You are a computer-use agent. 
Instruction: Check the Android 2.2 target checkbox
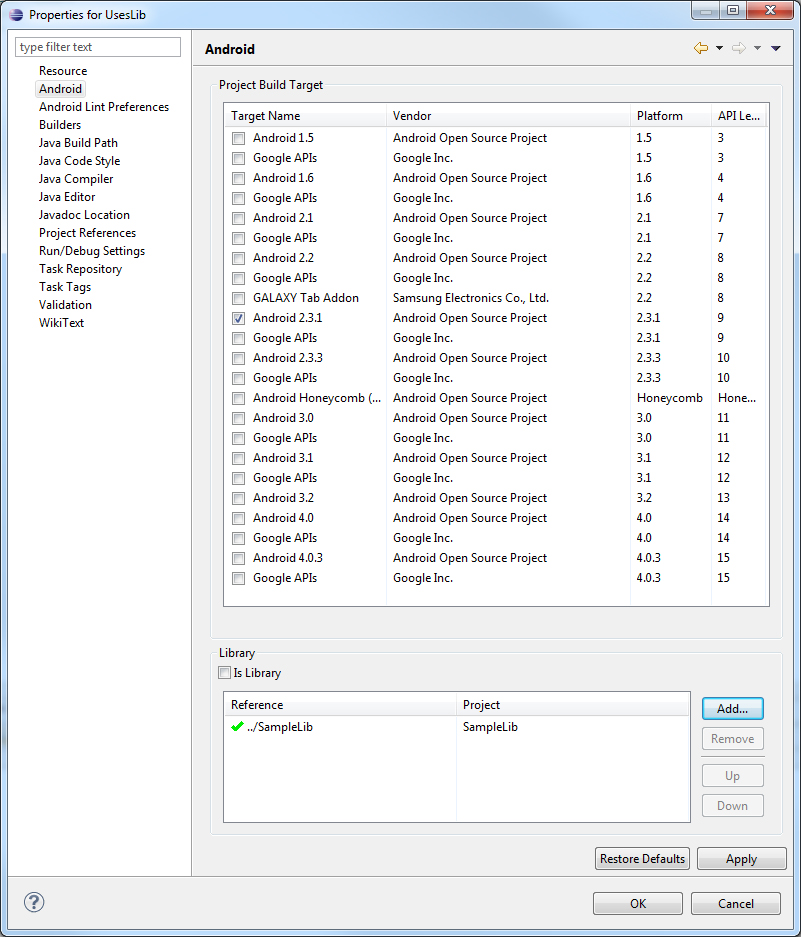(x=239, y=258)
